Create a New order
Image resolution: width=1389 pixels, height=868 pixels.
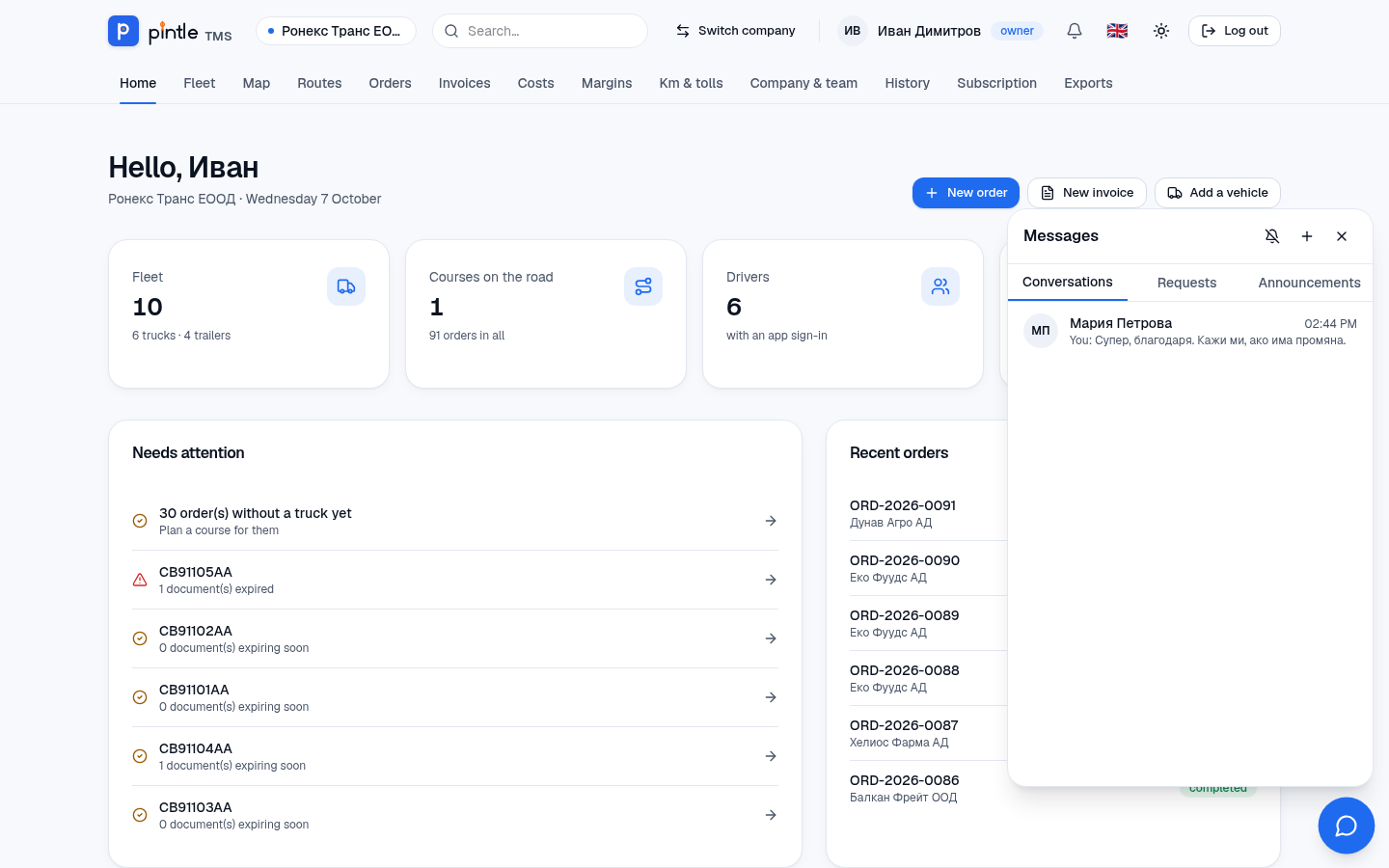point(966,193)
